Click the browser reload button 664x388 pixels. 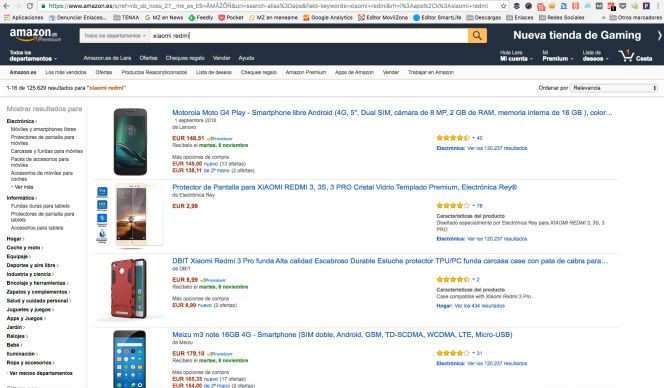pyautogui.click(x=29, y=6)
